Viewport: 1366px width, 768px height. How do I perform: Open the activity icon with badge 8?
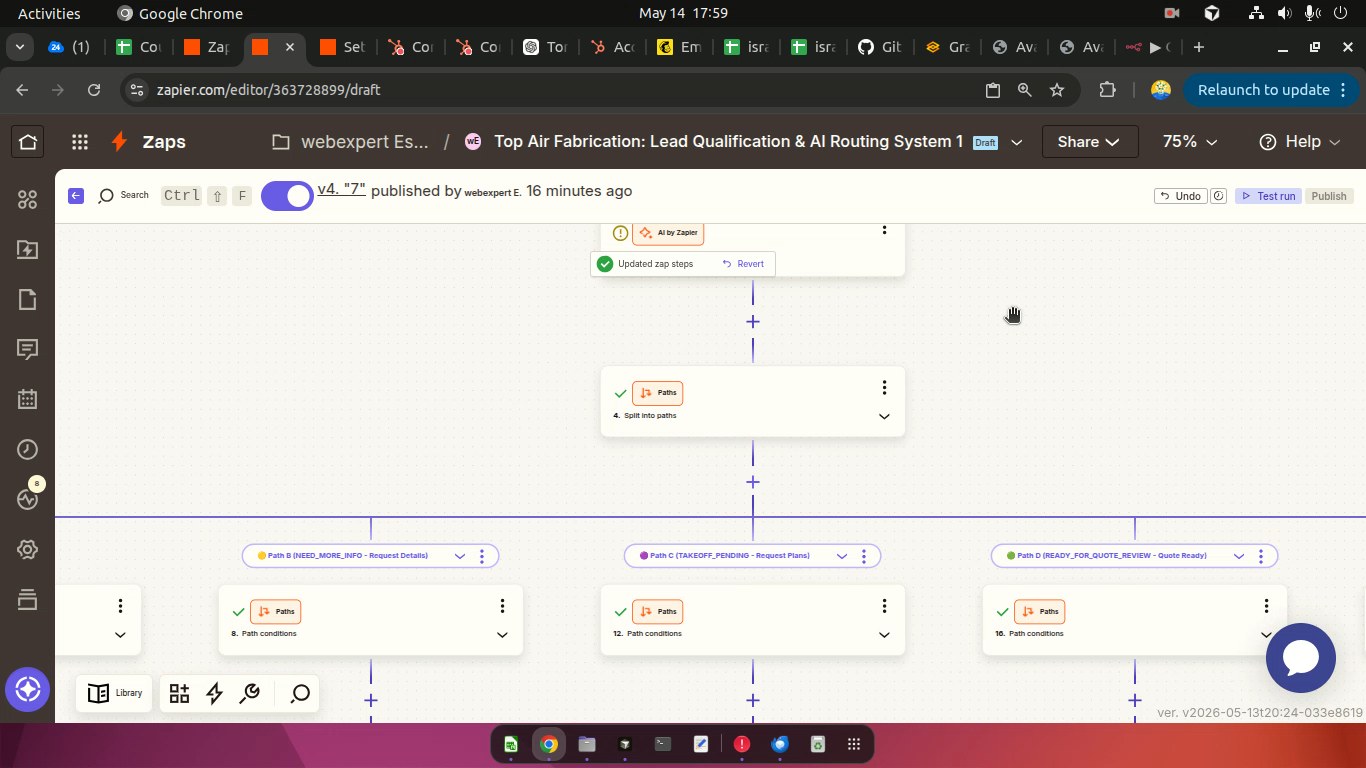pyautogui.click(x=28, y=499)
